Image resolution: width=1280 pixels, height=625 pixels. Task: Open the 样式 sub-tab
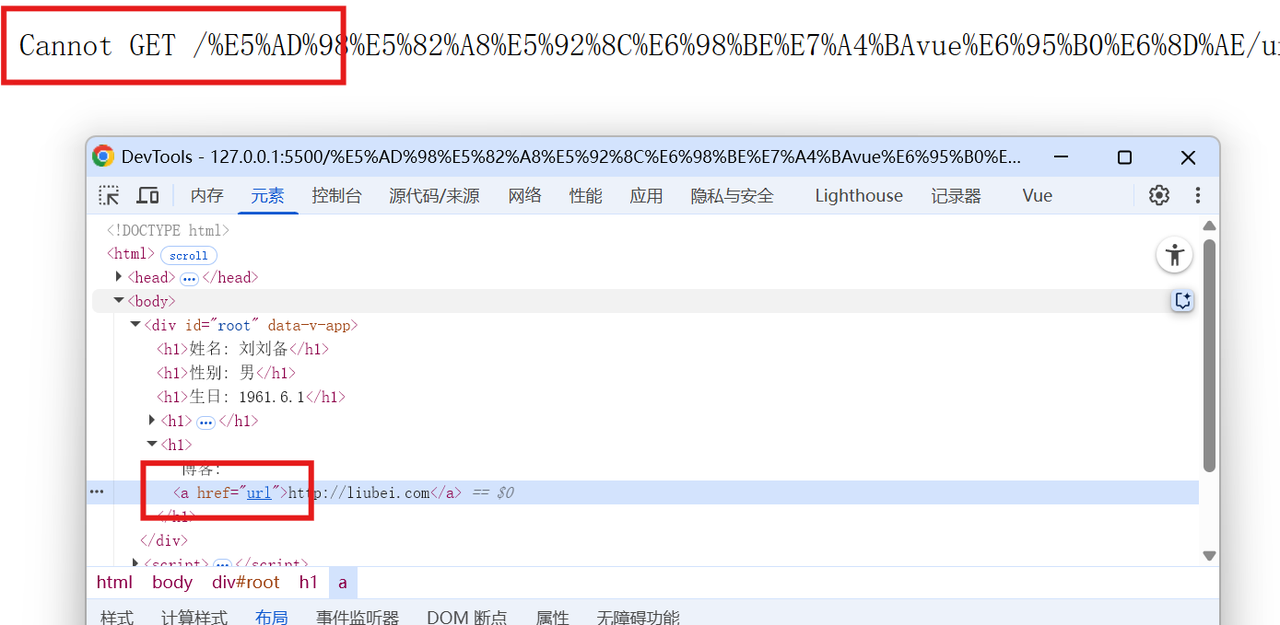point(117,617)
